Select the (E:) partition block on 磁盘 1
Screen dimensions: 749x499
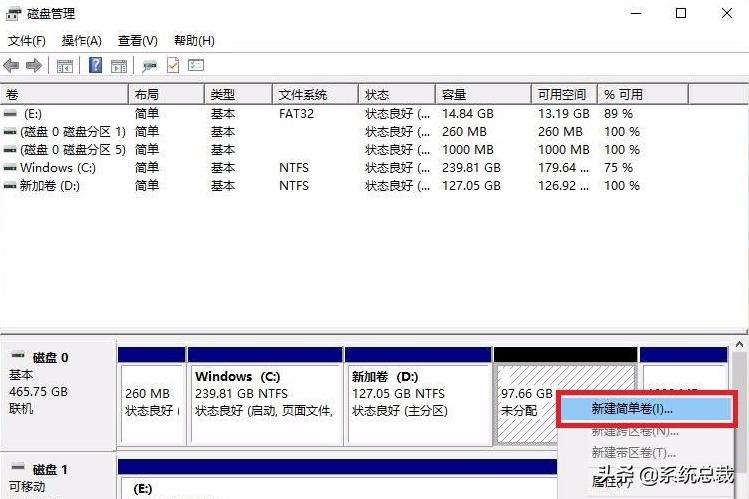click(x=337, y=480)
